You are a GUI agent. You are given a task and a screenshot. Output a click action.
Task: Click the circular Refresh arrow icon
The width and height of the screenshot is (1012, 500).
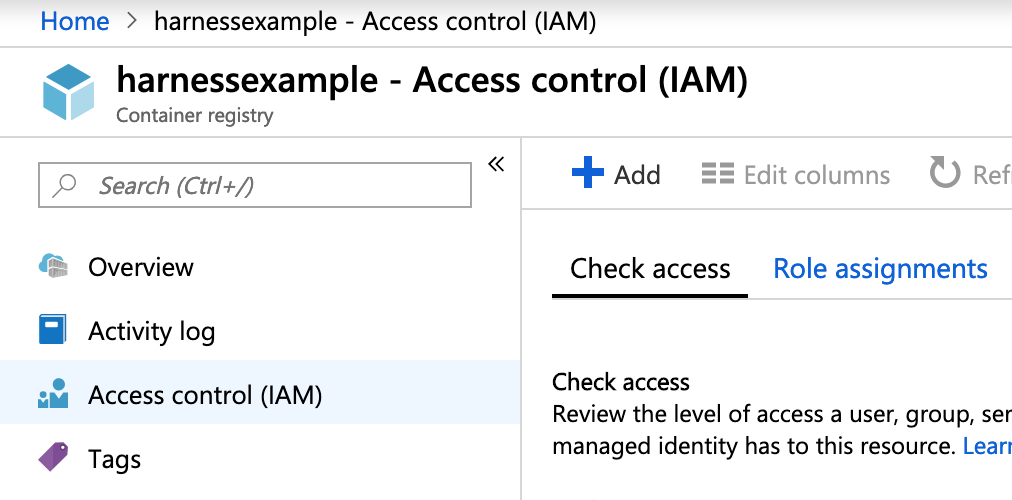[944, 173]
